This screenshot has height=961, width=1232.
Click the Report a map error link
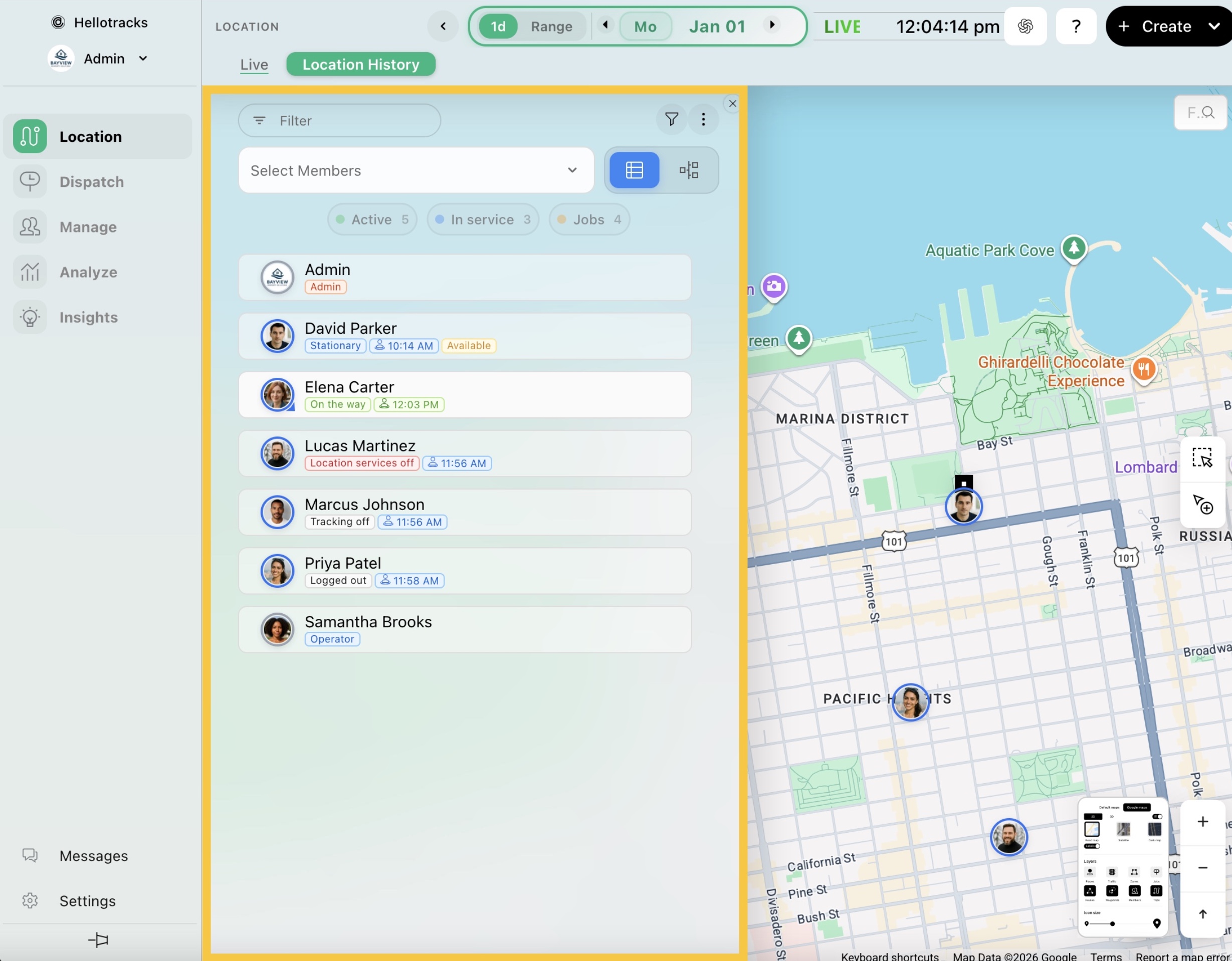click(x=1182, y=956)
